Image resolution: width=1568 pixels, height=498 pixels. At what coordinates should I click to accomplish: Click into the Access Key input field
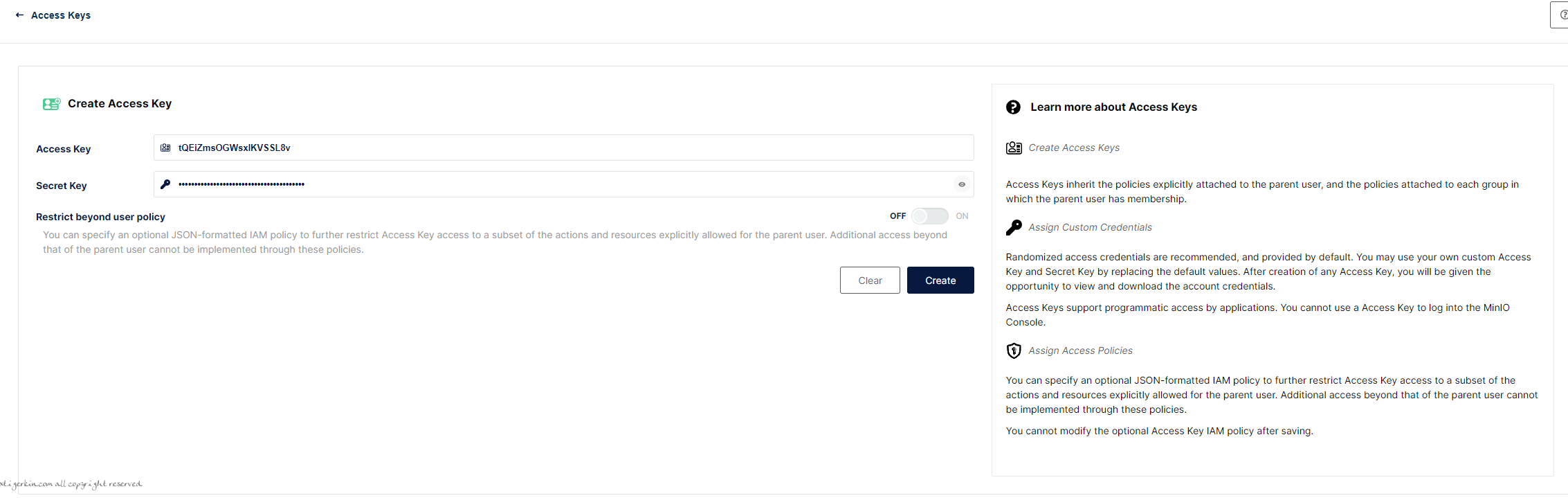click(563, 148)
